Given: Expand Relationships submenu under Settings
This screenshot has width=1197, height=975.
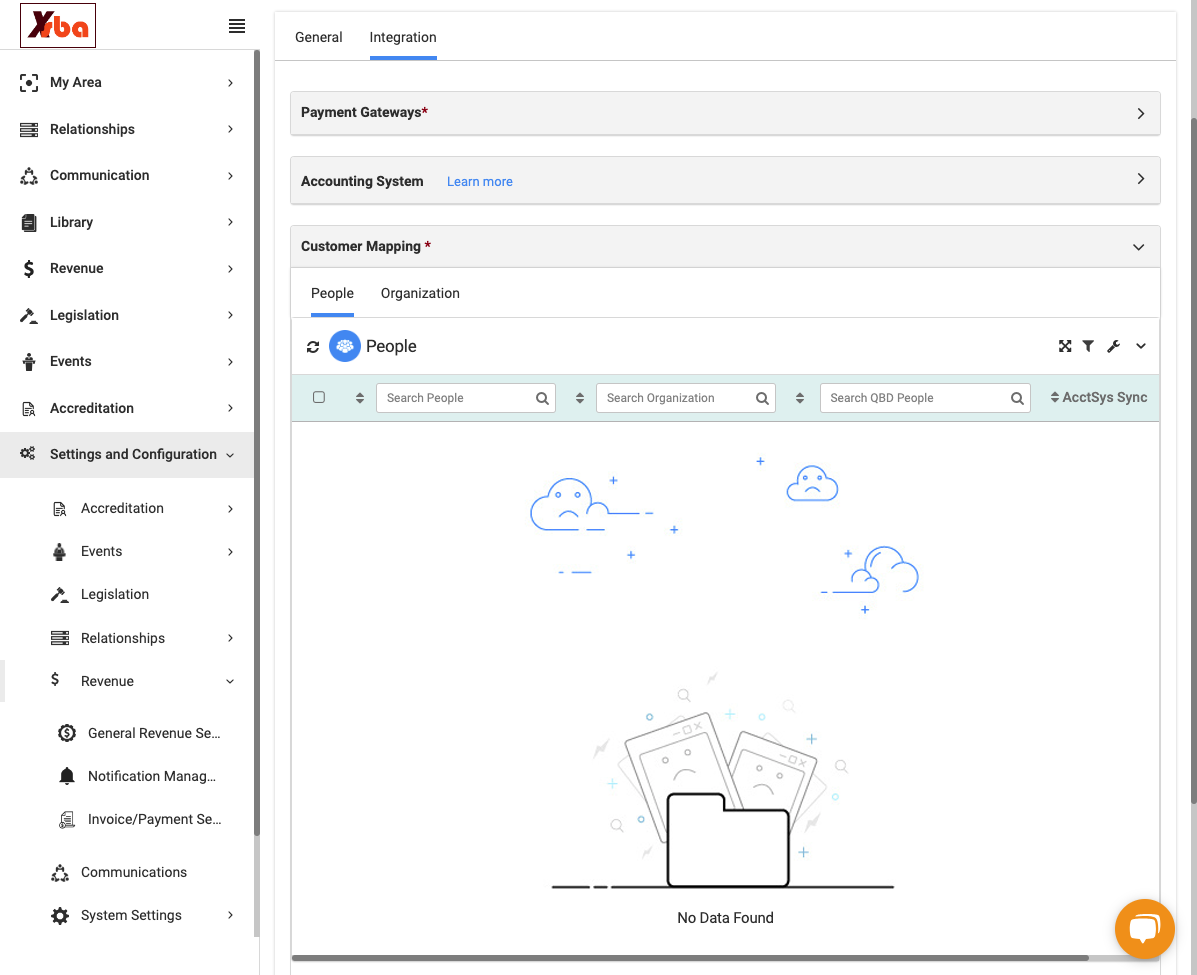Looking at the screenshot, I should tap(230, 638).
